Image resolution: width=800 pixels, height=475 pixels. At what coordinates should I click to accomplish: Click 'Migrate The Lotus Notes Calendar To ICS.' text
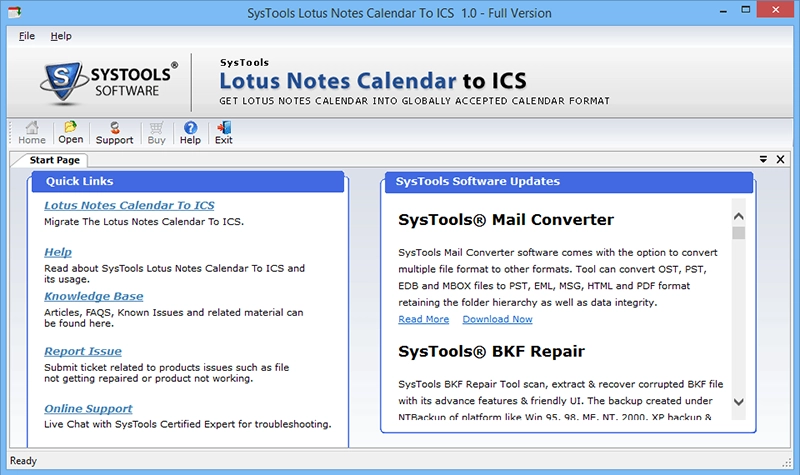point(144,222)
